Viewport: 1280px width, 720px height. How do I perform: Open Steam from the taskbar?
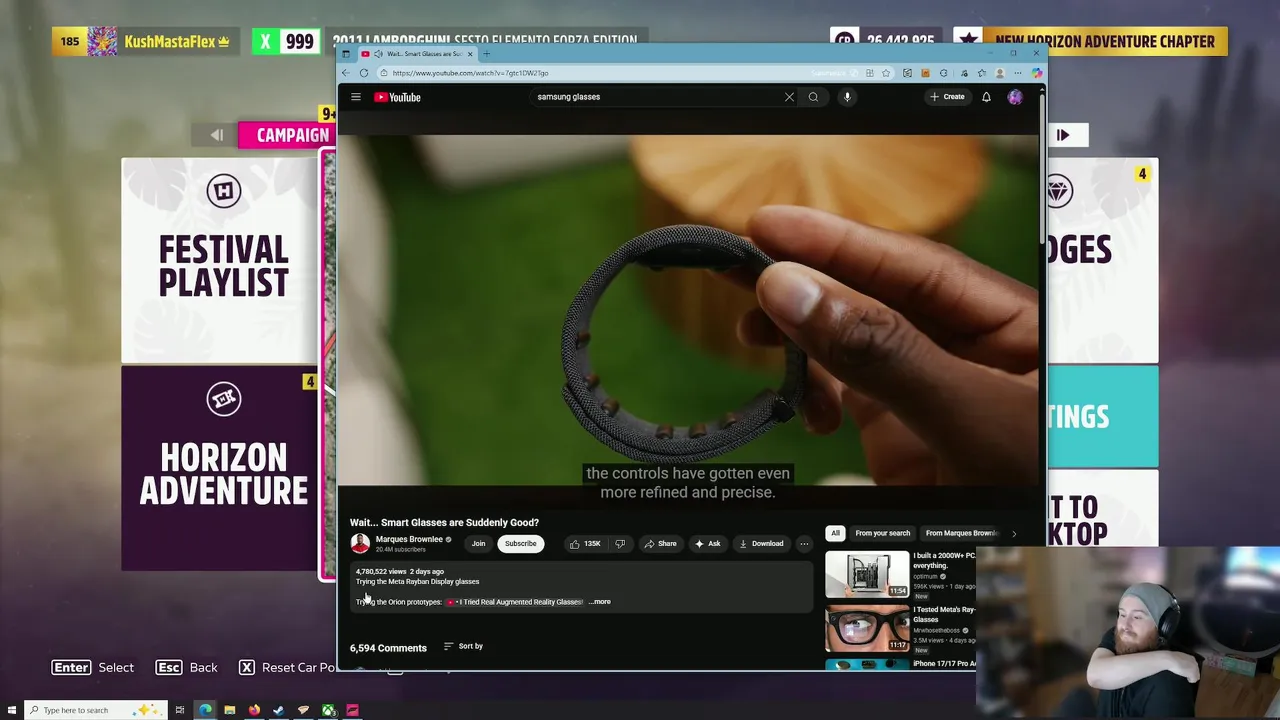278,710
